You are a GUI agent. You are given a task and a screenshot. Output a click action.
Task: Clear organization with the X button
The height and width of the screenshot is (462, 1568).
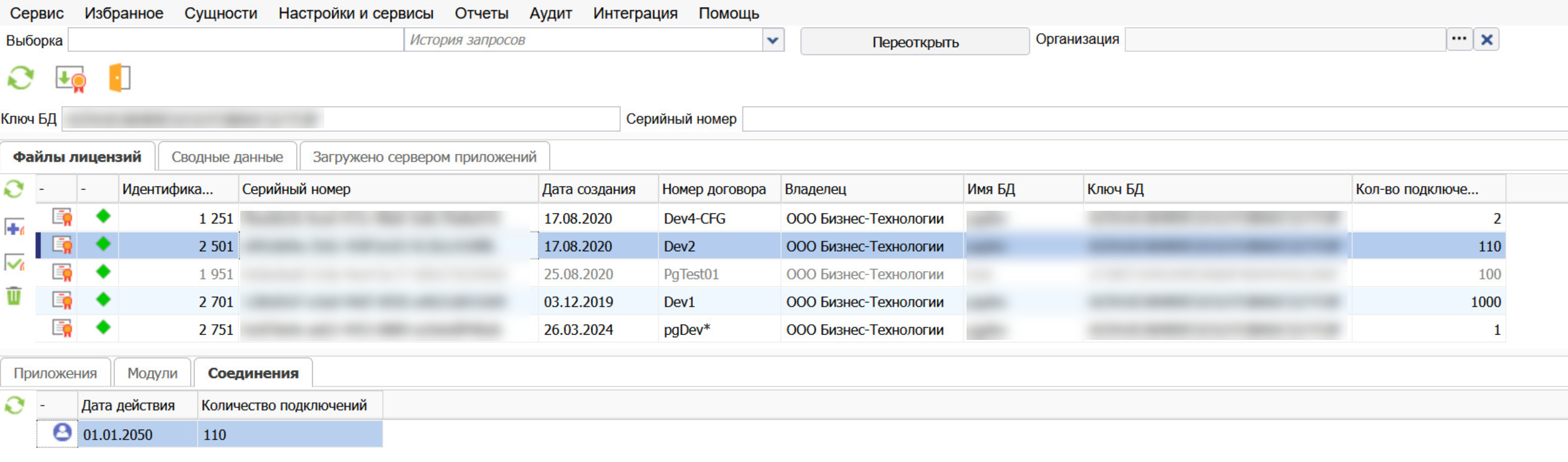point(1486,39)
